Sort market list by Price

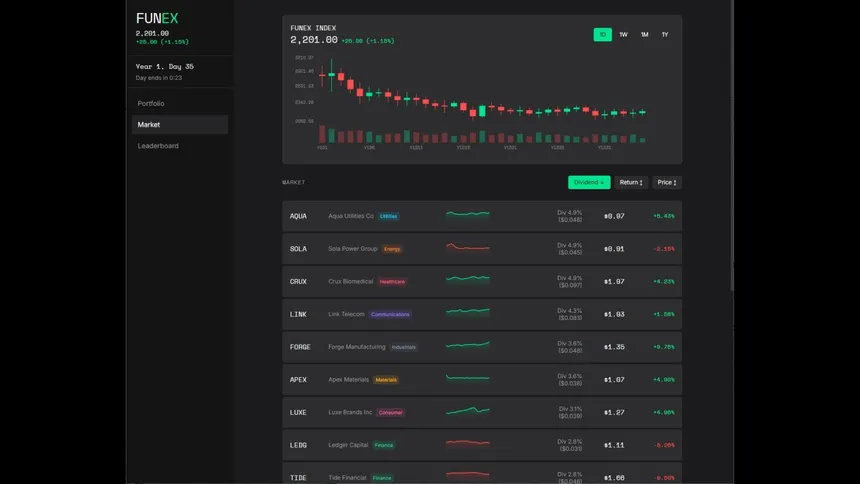pos(667,182)
